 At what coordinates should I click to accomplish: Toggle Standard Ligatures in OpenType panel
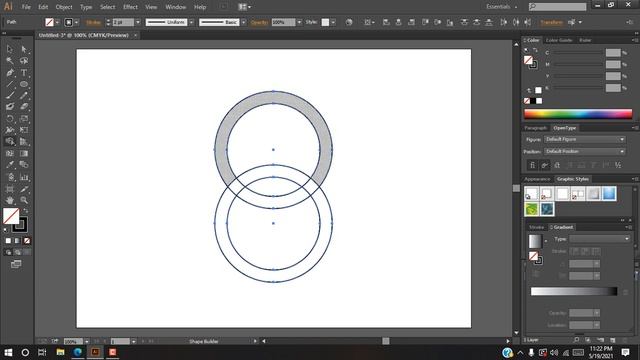click(532, 165)
